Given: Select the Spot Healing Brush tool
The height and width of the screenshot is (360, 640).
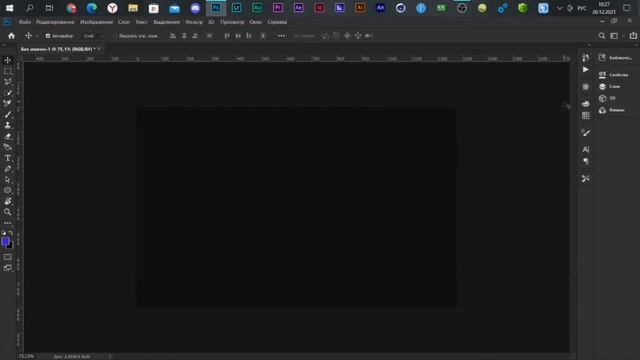Looking at the screenshot, I should (x=7, y=103).
